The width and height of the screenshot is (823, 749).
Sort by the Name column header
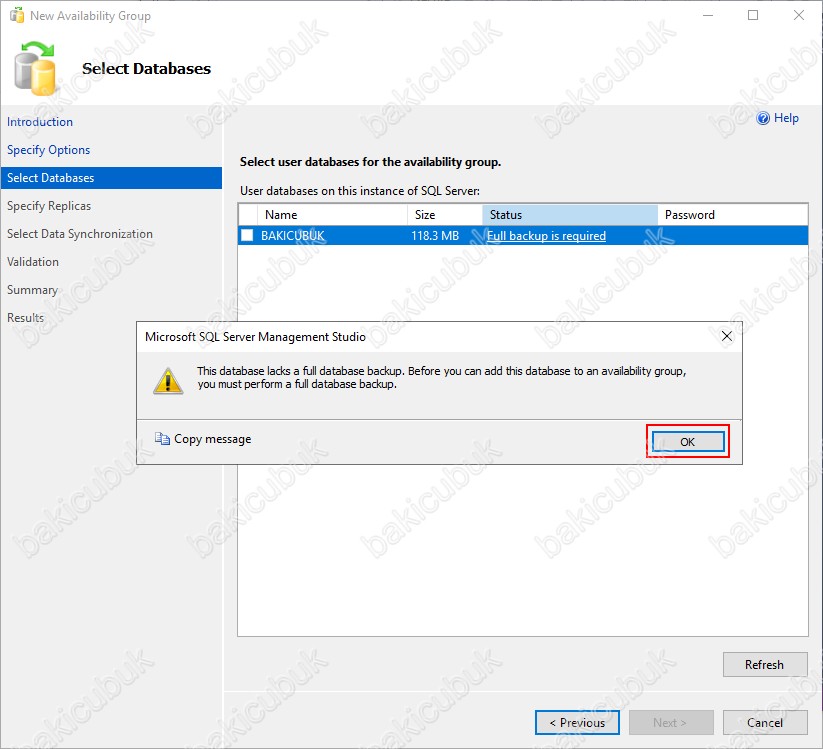tap(332, 215)
